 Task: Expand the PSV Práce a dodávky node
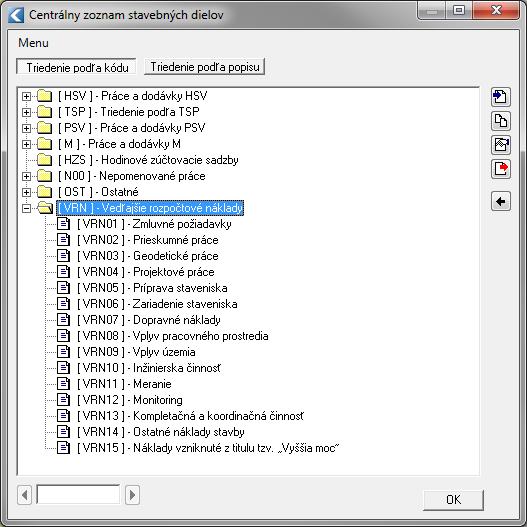[26, 128]
